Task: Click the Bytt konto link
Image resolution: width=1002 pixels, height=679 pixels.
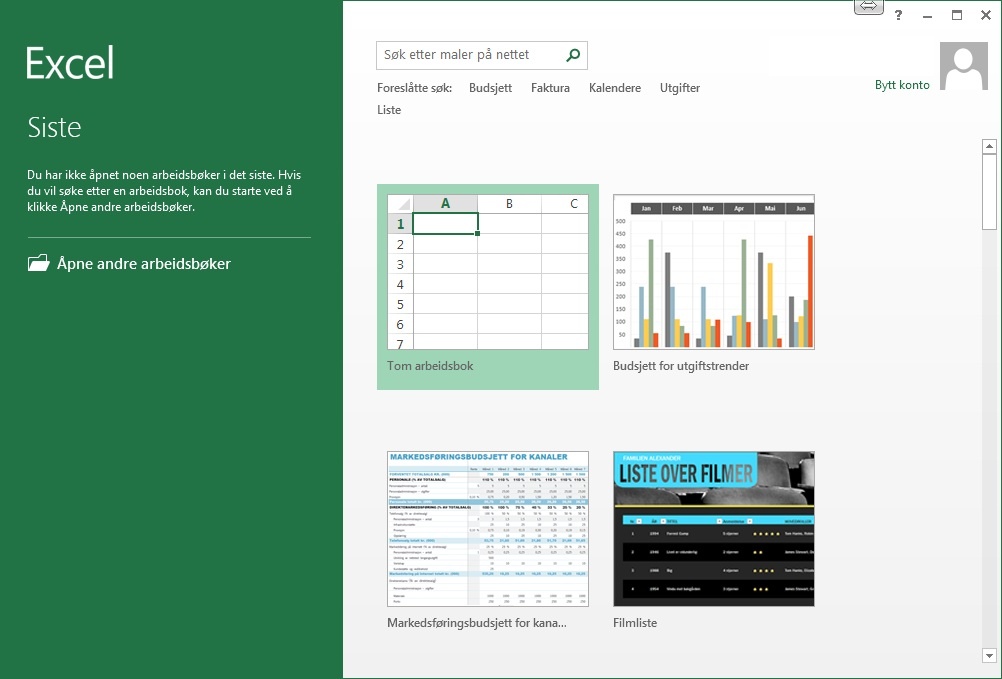Action: point(902,85)
